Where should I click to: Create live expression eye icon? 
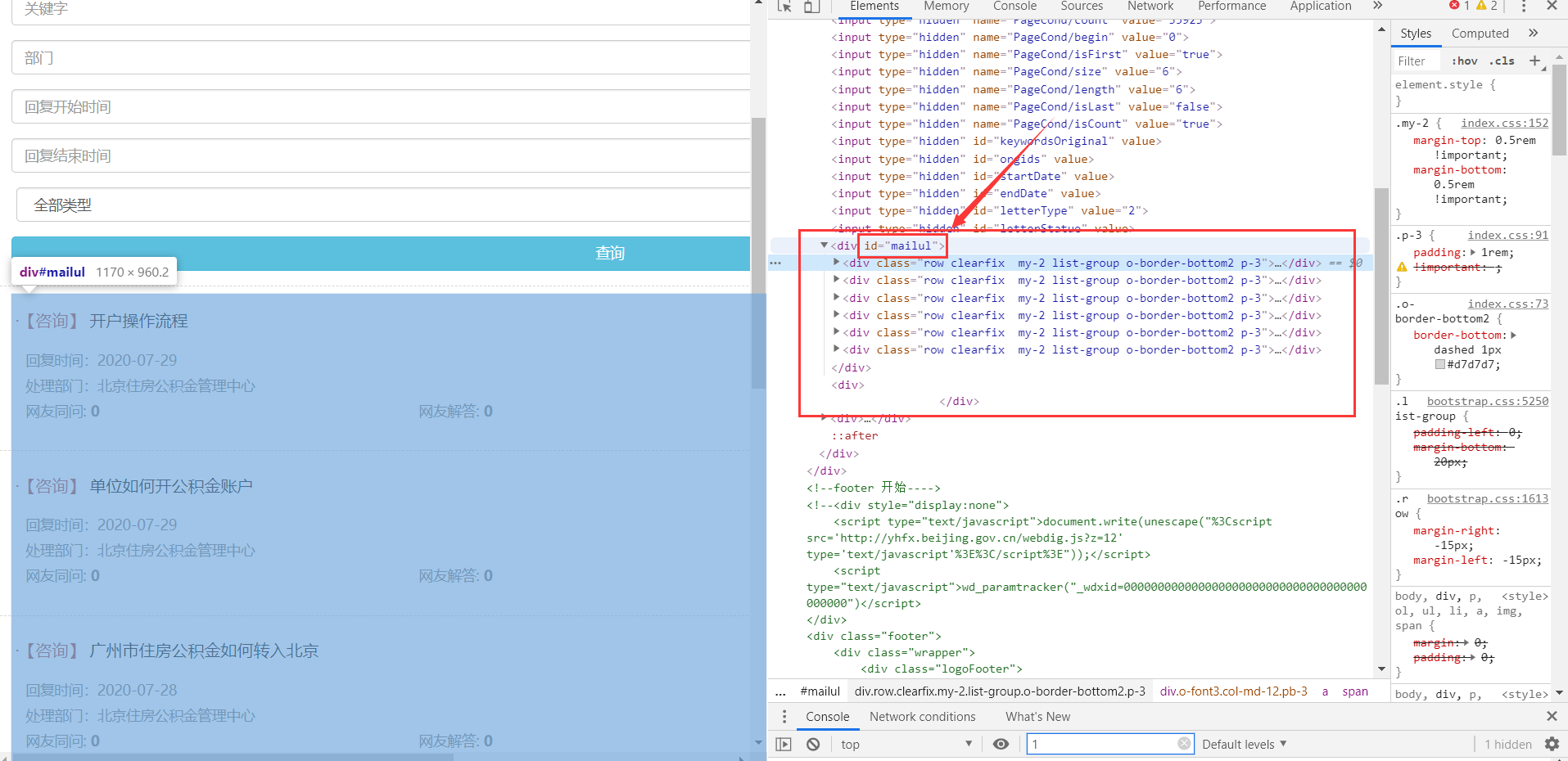(x=1001, y=744)
